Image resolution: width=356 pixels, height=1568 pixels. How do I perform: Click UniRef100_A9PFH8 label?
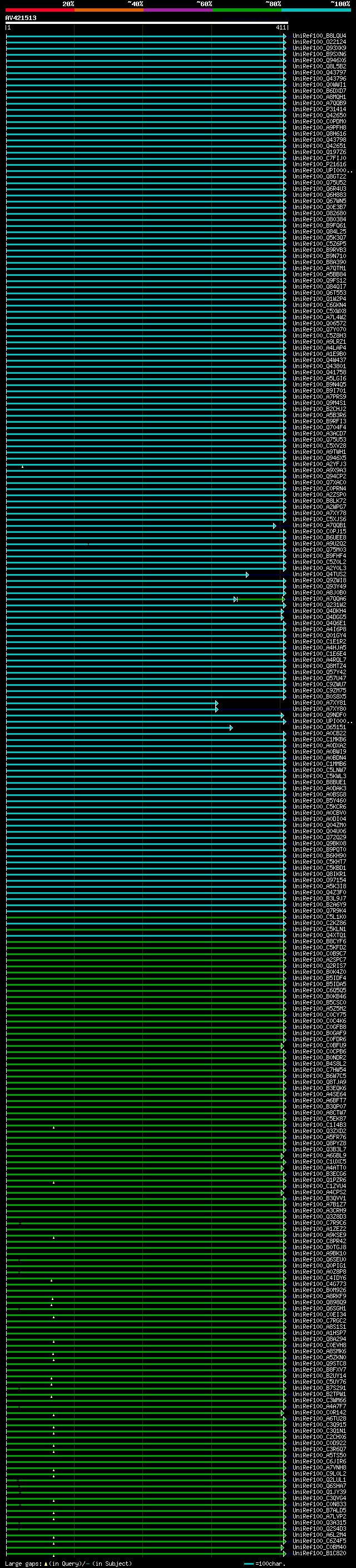click(x=319, y=127)
